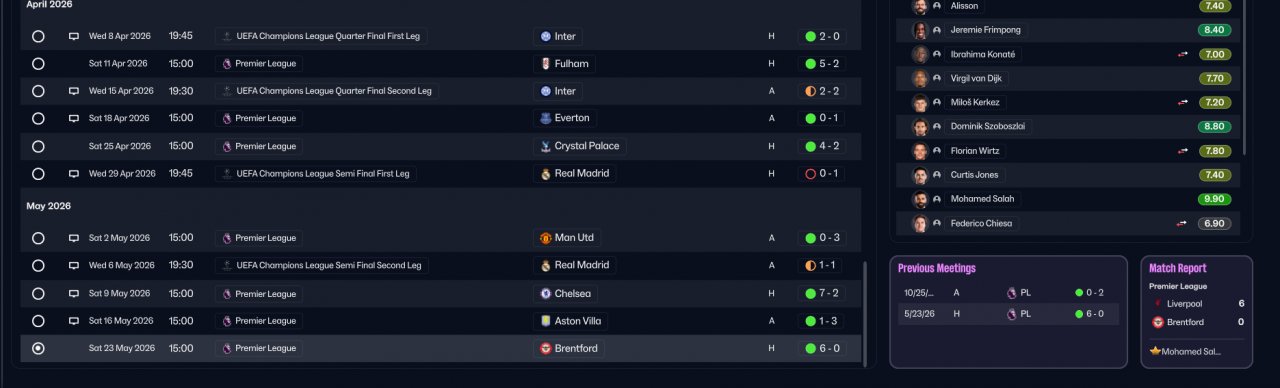
Task: Click the Real Madrid badge on 29 Apr
Action: 545,174
